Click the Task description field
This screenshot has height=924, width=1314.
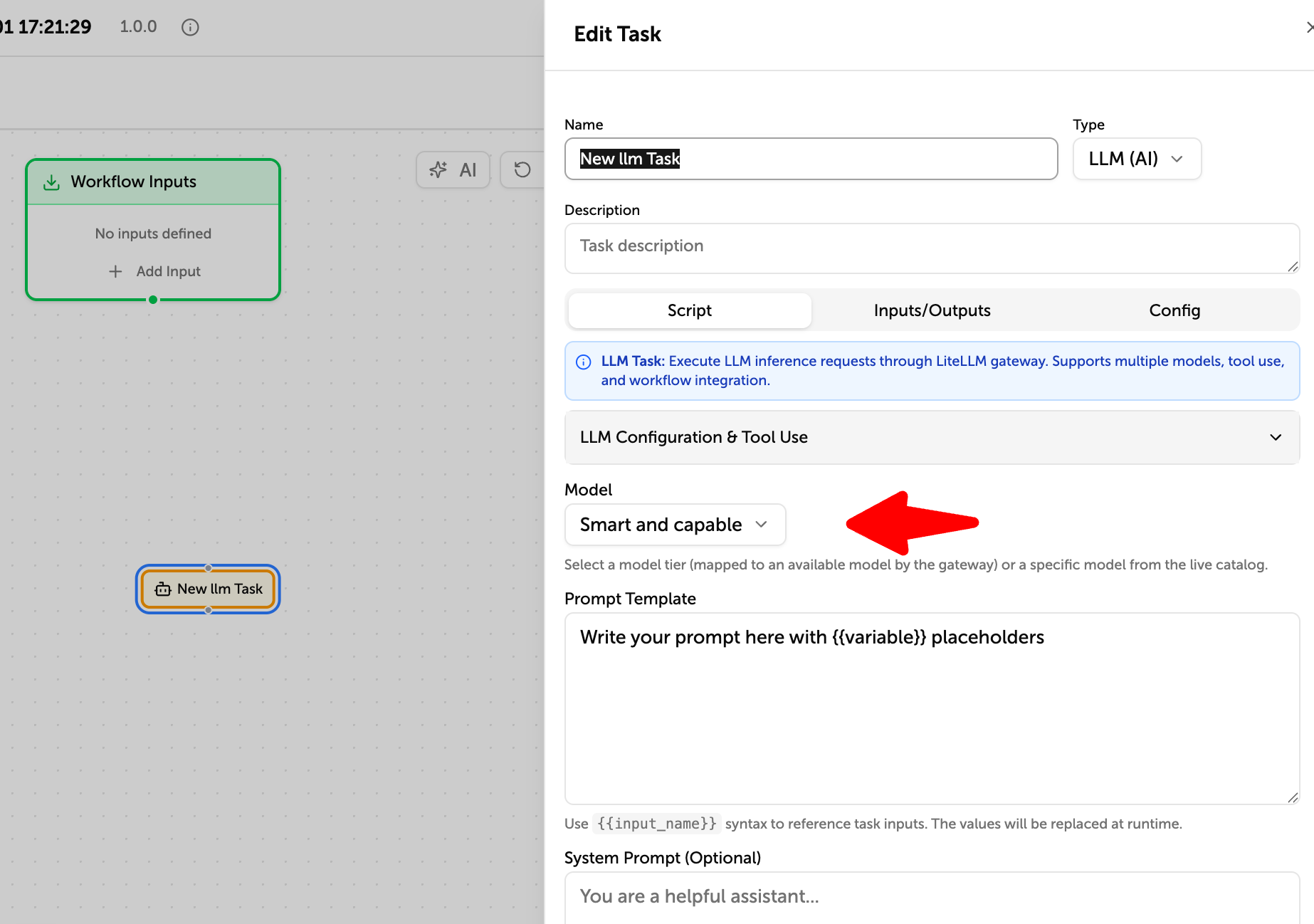click(x=932, y=248)
